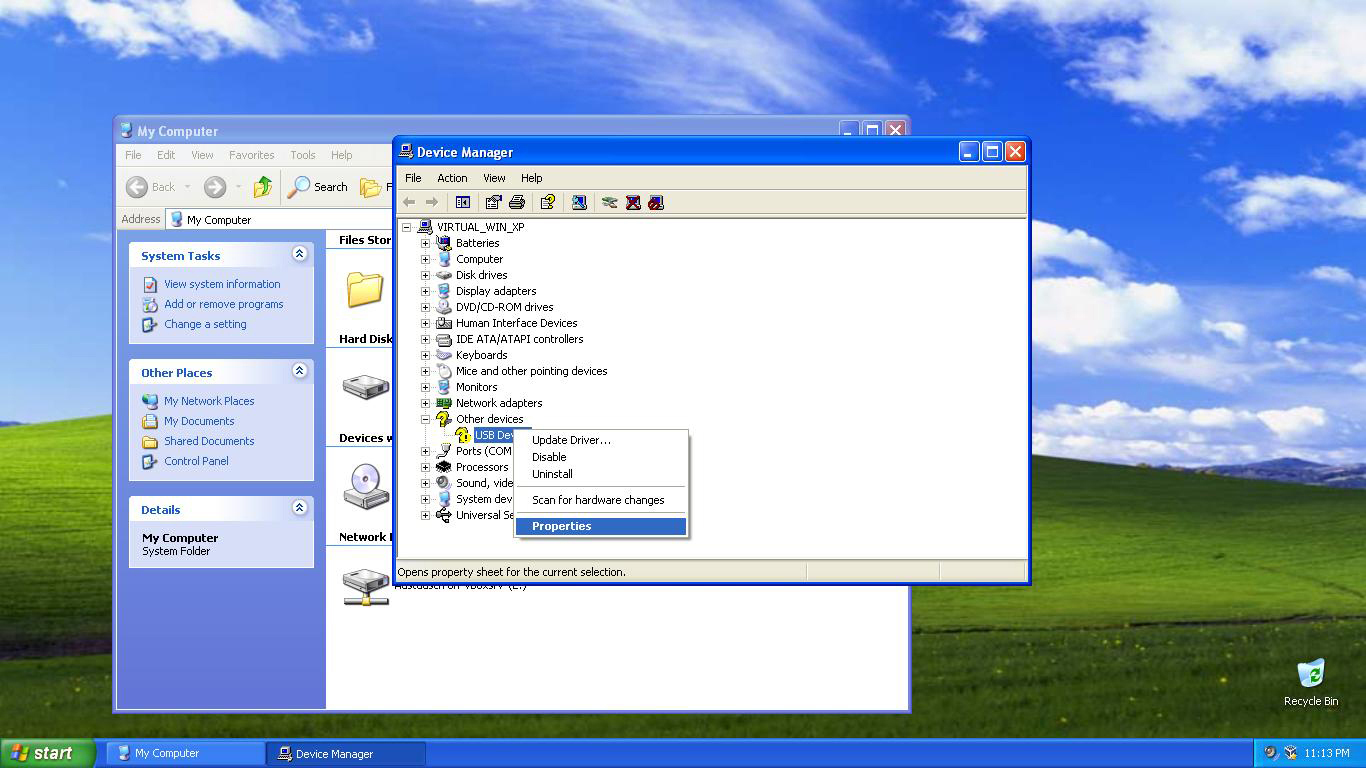Select the CD drive icon in My Computer
The image size is (1366, 768).
point(366,486)
